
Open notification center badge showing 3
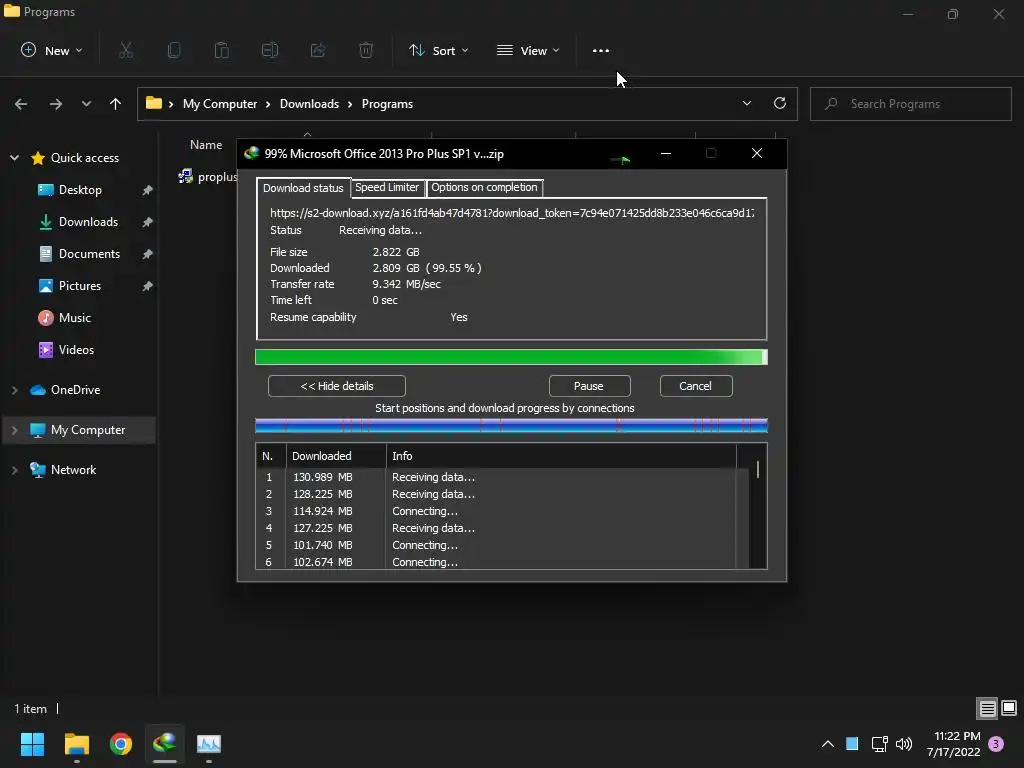(x=996, y=744)
